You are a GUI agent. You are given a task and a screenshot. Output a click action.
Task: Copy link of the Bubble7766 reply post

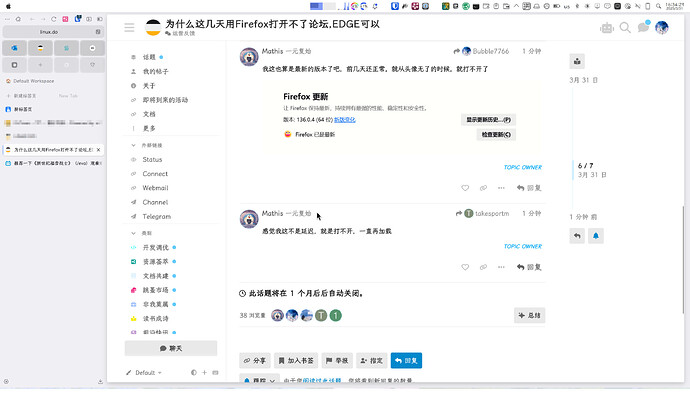tap(483, 188)
